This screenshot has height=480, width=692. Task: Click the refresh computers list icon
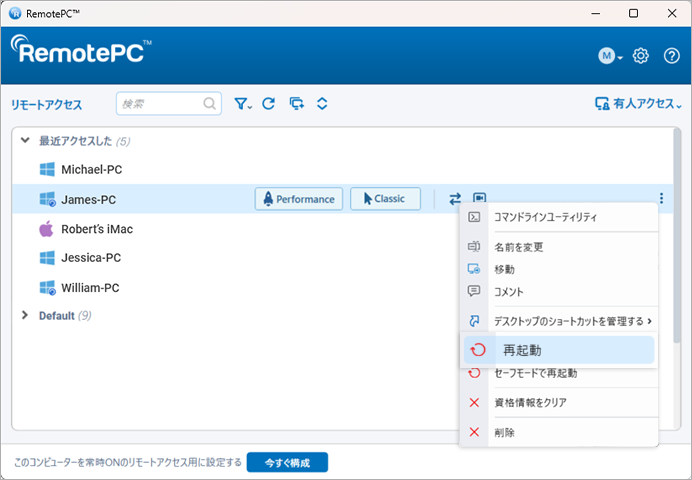pos(268,104)
